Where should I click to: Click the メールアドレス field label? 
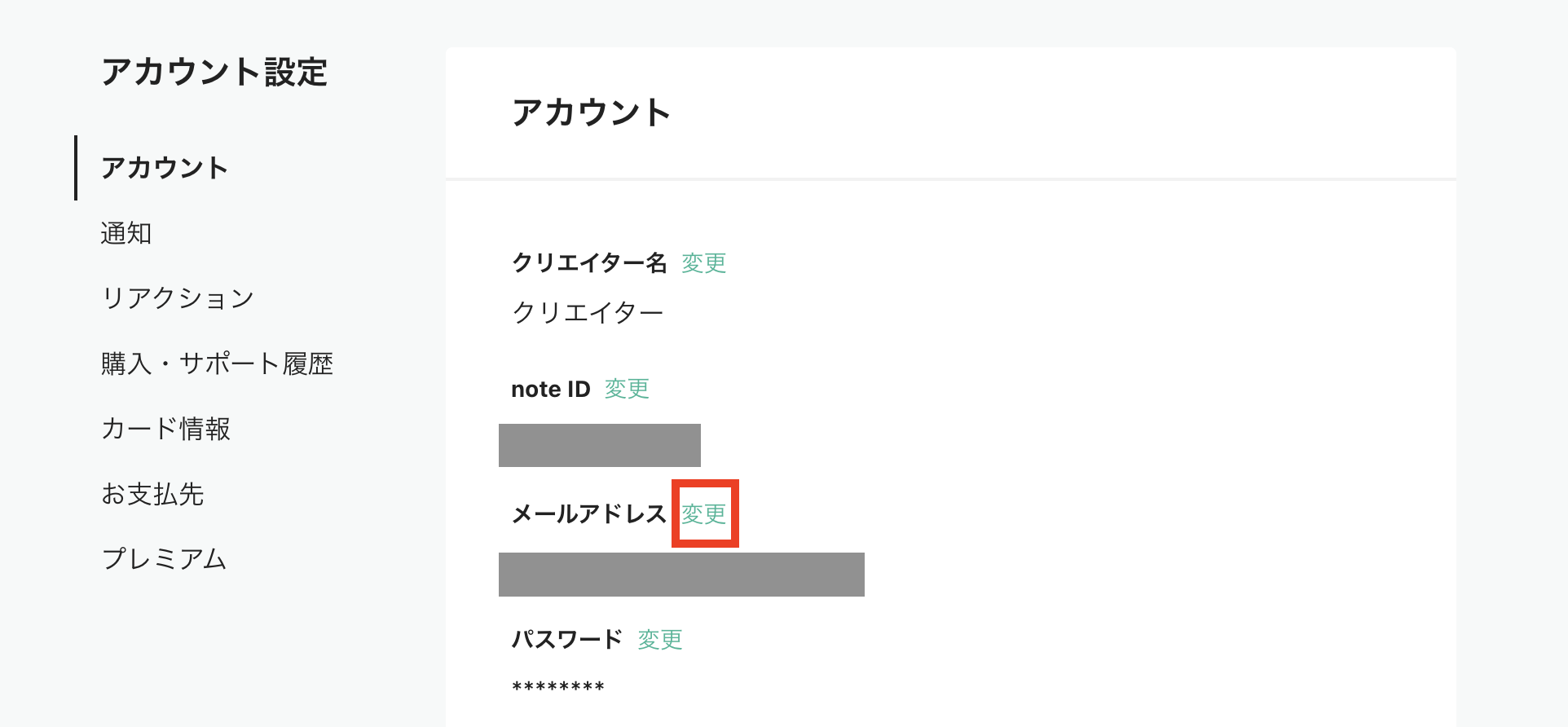coord(589,514)
